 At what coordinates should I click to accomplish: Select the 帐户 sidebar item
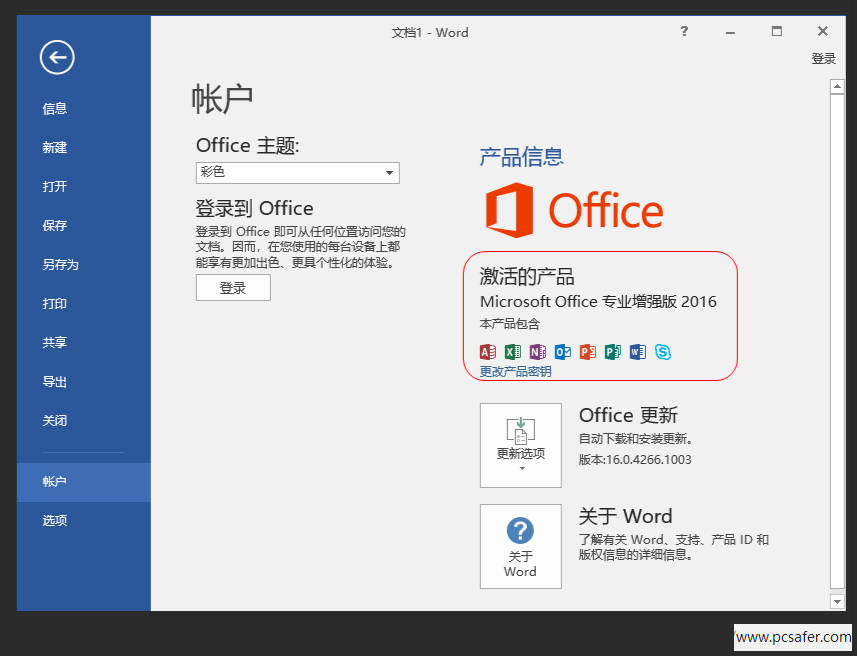(x=84, y=482)
